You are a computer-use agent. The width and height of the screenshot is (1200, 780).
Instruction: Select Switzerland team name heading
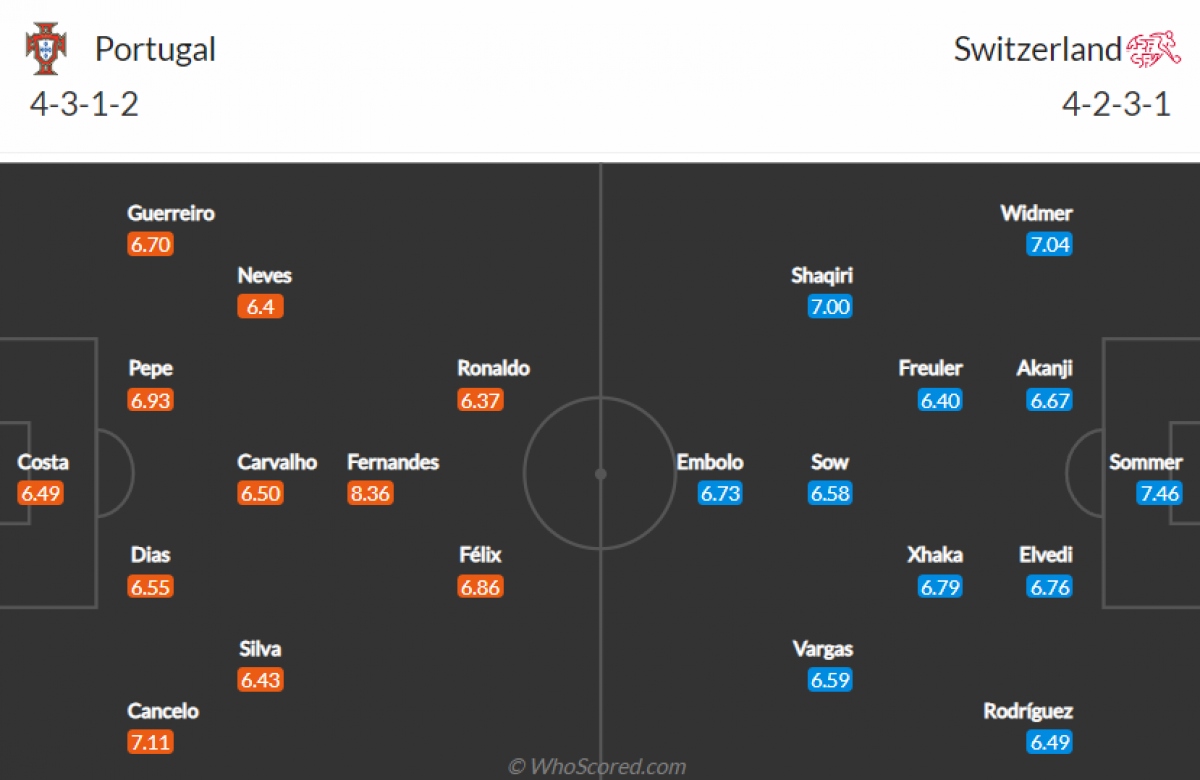click(x=1037, y=49)
